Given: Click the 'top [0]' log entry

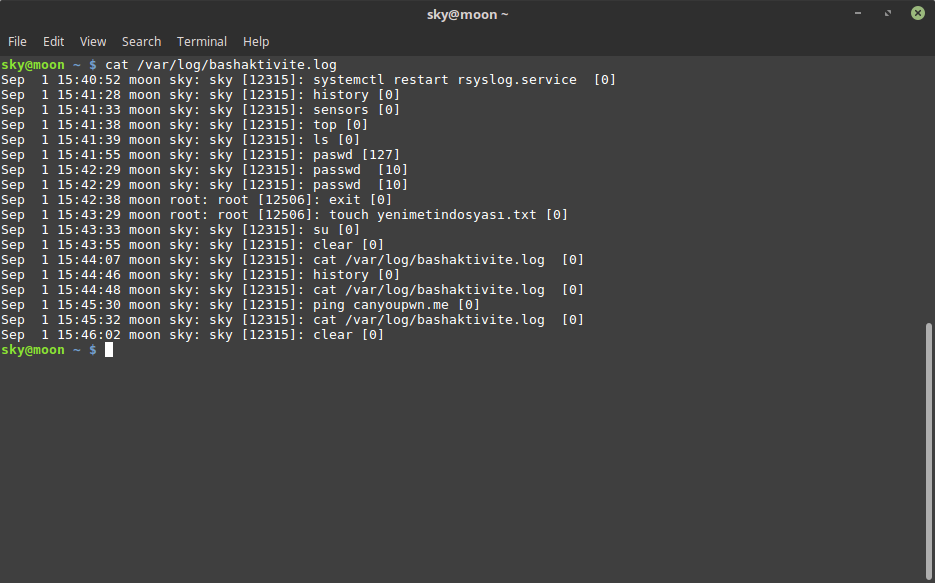Looking at the screenshot, I should pyautogui.click(x=184, y=125).
